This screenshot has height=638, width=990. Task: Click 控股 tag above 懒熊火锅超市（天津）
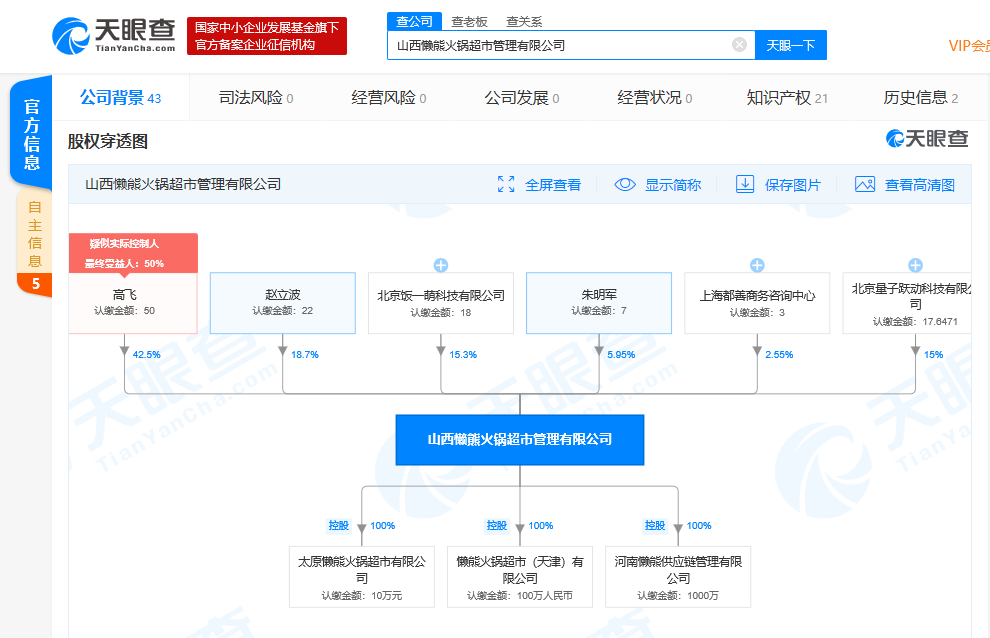point(497,526)
